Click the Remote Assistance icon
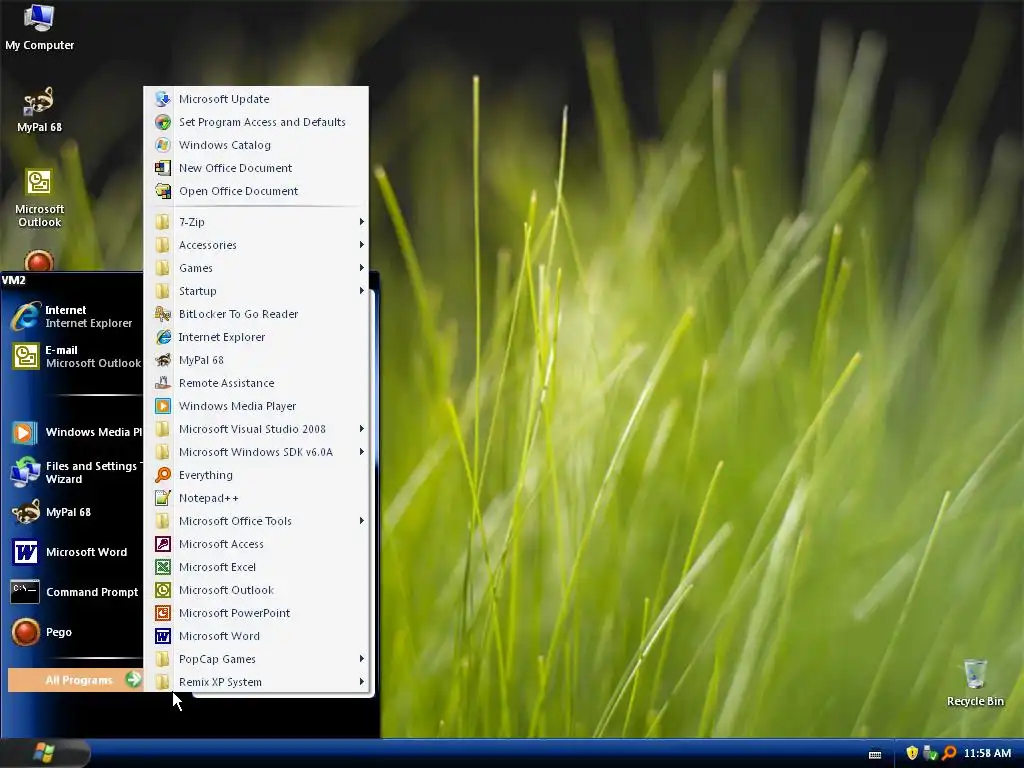The width and height of the screenshot is (1024, 768). pyautogui.click(x=163, y=383)
